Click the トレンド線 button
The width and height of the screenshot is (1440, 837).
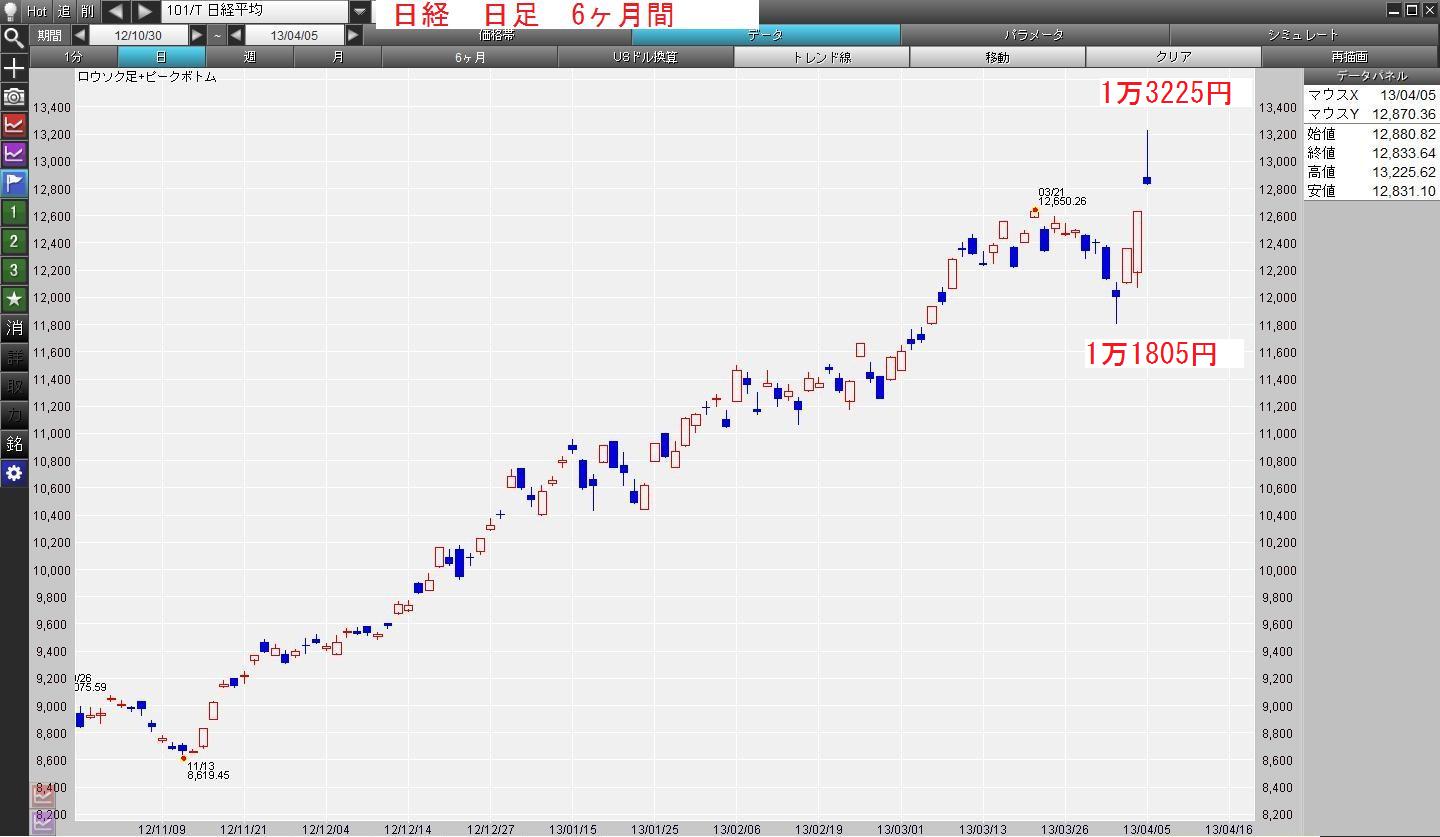(821, 57)
